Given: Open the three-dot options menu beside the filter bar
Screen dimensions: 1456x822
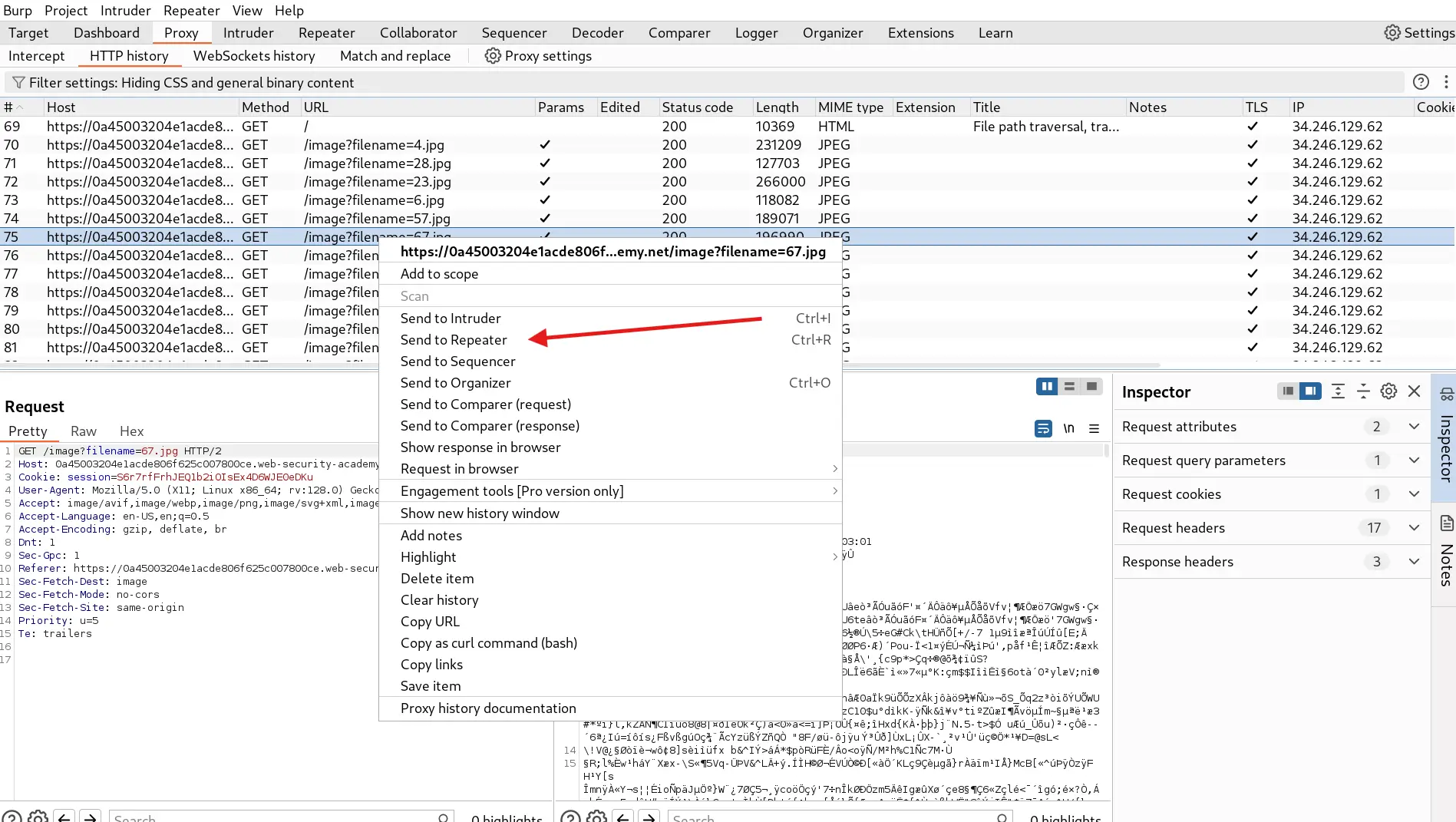Looking at the screenshot, I should tap(1446, 82).
